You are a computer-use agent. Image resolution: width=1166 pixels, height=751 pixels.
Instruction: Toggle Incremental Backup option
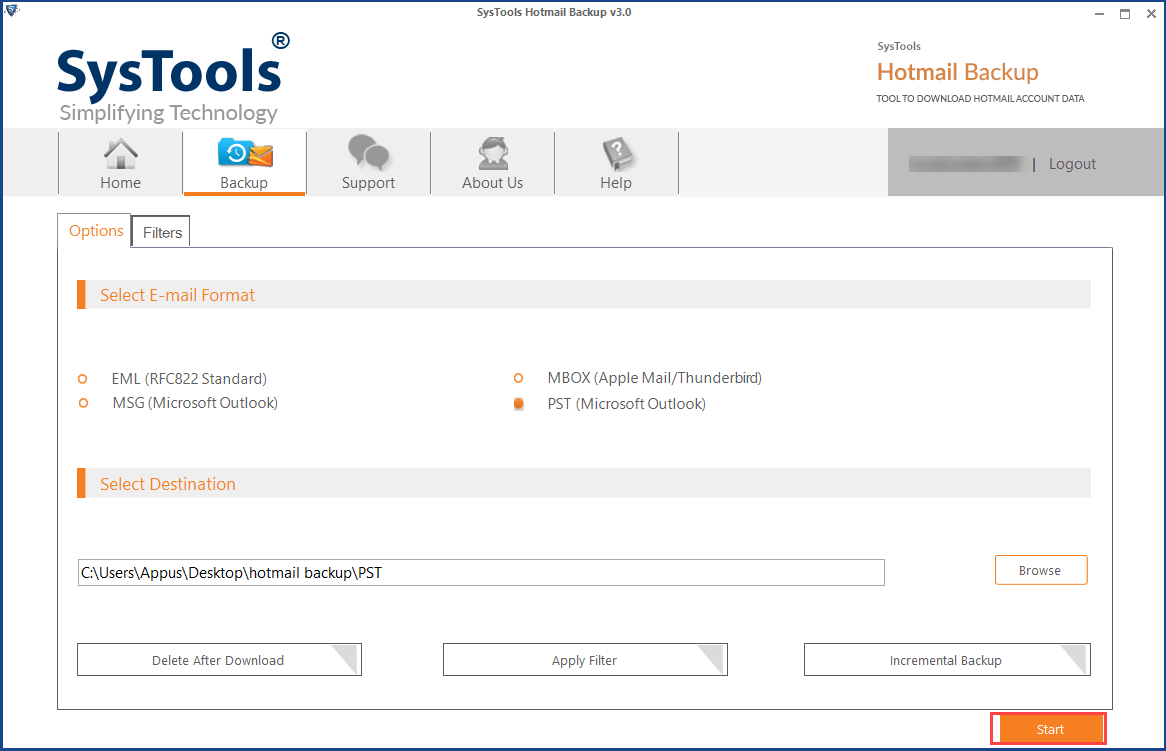click(x=947, y=660)
